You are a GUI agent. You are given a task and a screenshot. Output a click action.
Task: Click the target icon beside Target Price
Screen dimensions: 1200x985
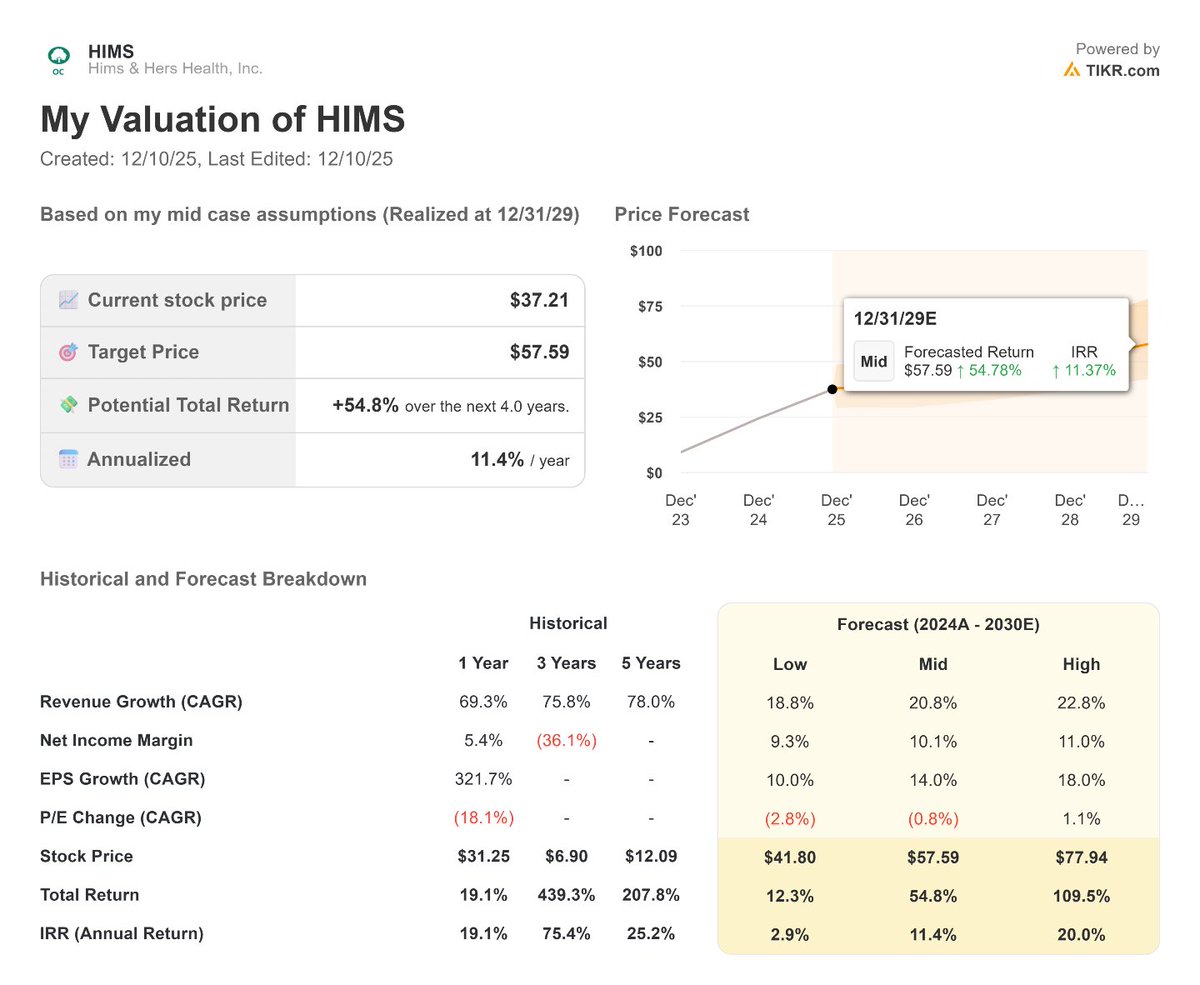(x=67, y=352)
